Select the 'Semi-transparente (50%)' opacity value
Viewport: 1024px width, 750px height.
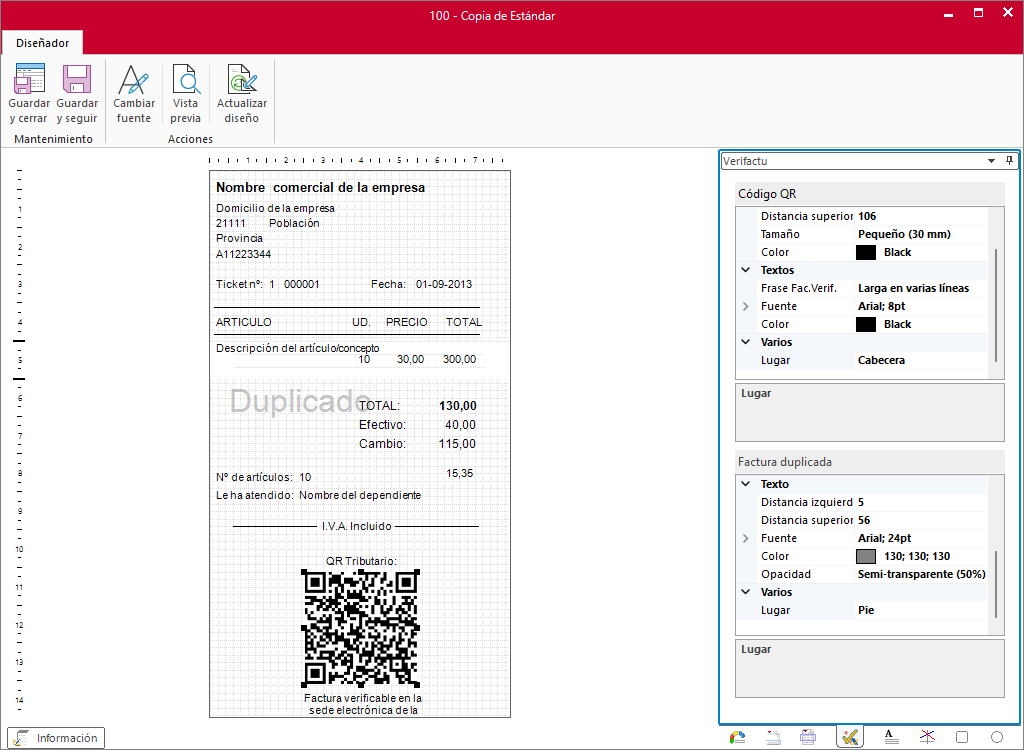tap(921, 574)
